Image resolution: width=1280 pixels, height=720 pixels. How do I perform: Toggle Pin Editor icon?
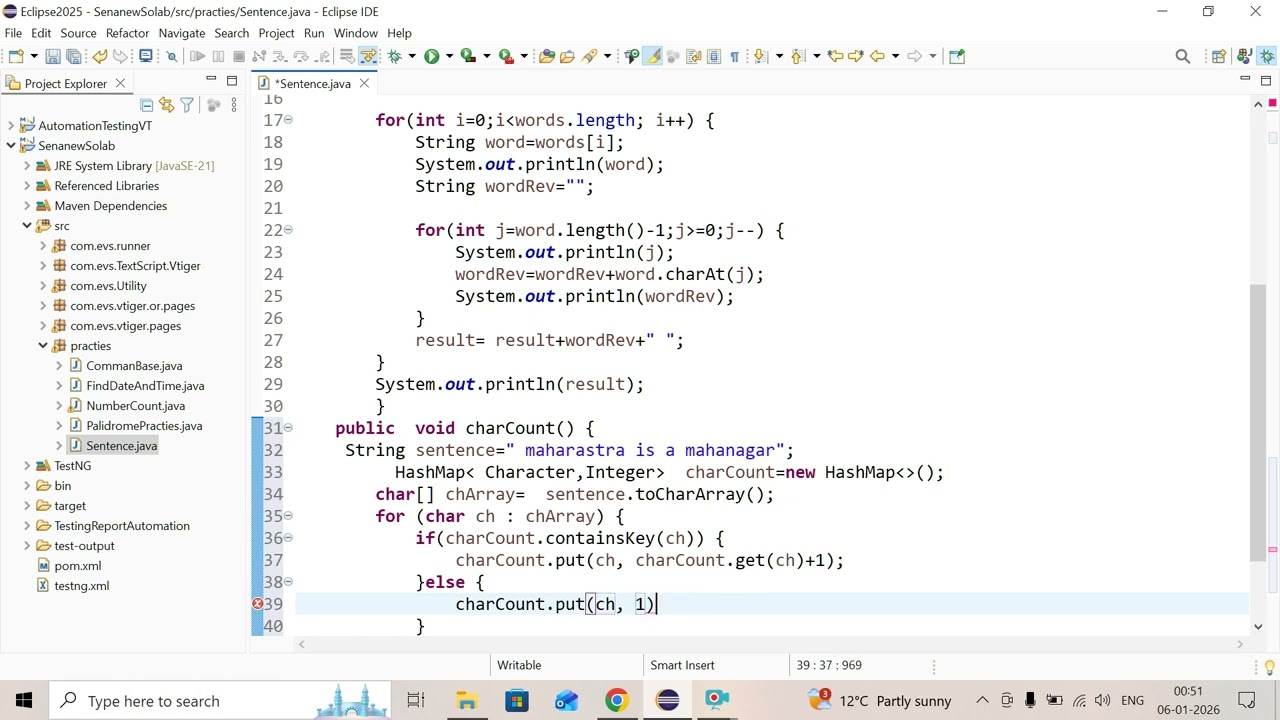pos(957,56)
